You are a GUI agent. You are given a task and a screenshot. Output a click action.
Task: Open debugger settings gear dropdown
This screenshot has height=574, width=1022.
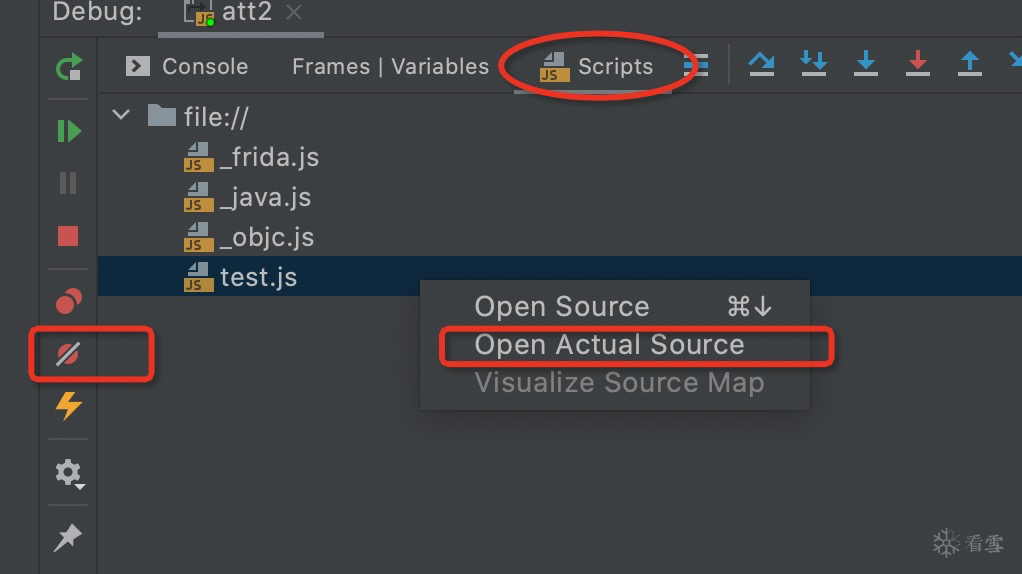tap(68, 472)
